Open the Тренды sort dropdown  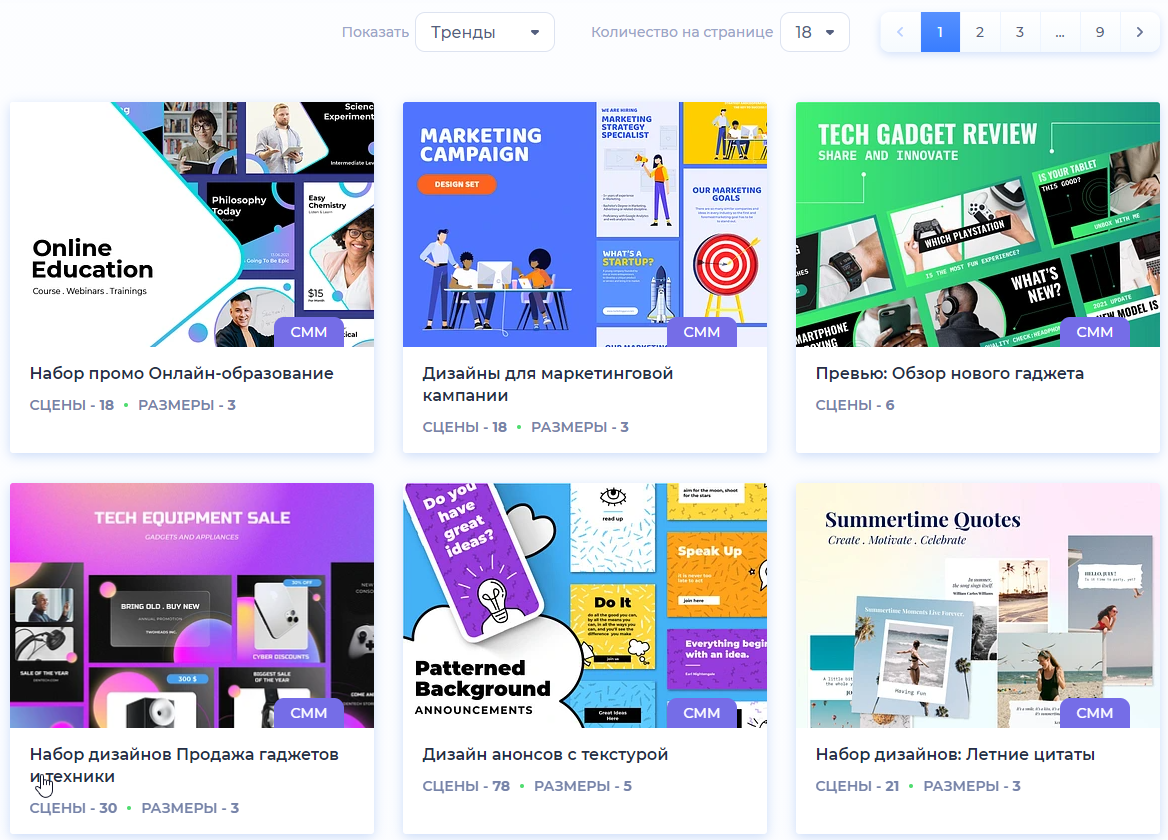[484, 32]
